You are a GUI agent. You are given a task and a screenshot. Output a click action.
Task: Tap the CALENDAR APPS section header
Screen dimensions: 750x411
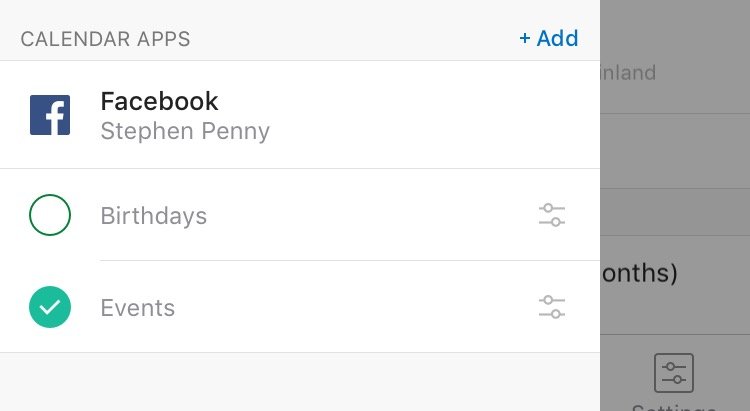(x=105, y=40)
